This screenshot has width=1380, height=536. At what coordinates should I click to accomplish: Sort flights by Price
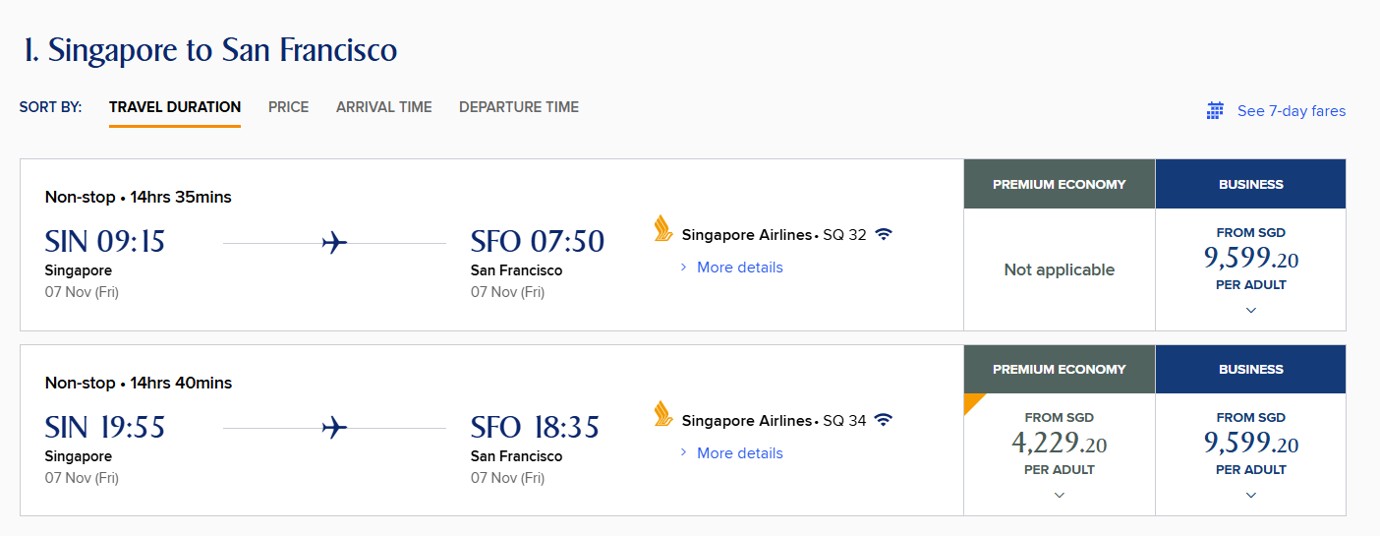288,107
